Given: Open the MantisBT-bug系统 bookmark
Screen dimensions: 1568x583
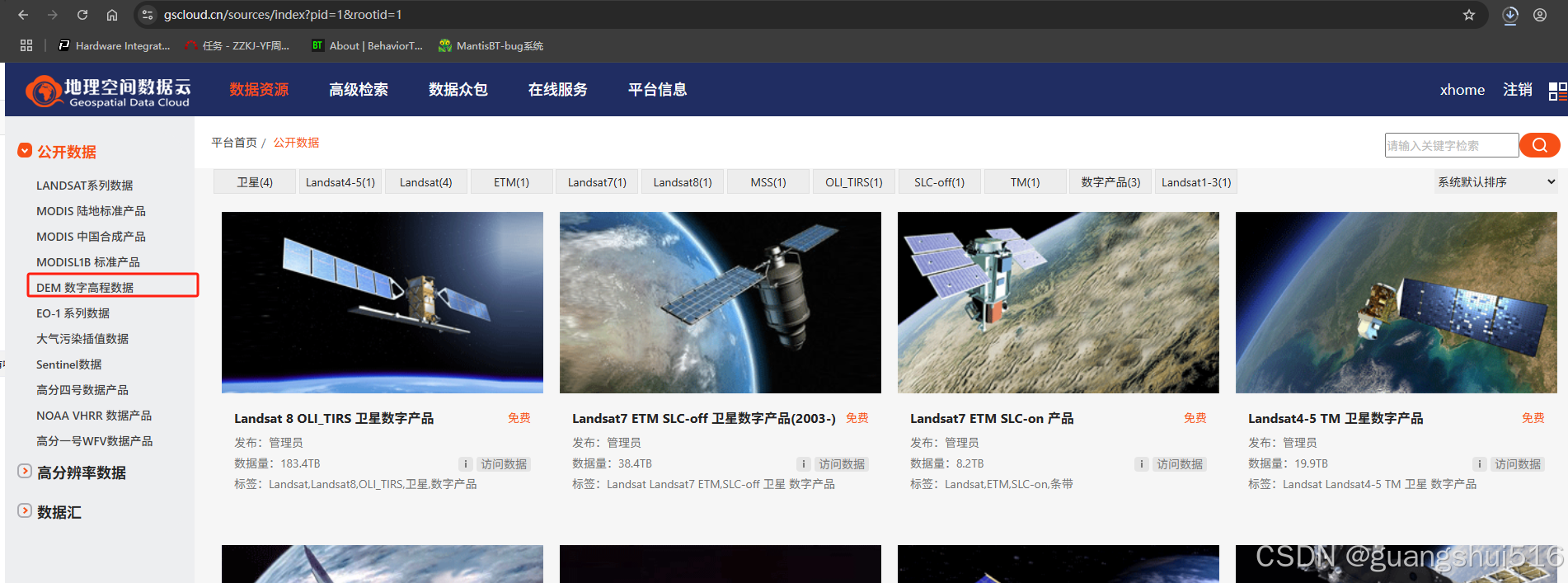Looking at the screenshot, I should pyautogui.click(x=491, y=45).
